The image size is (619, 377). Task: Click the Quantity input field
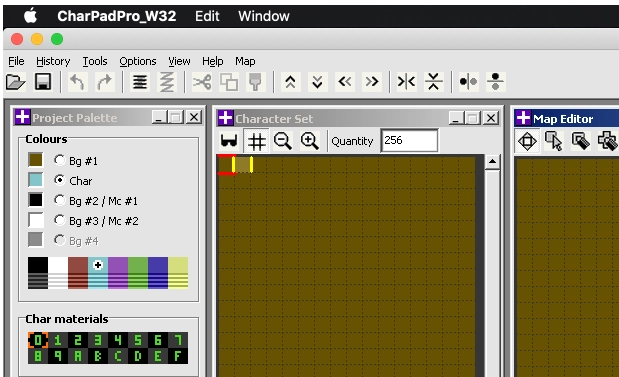click(x=409, y=141)
